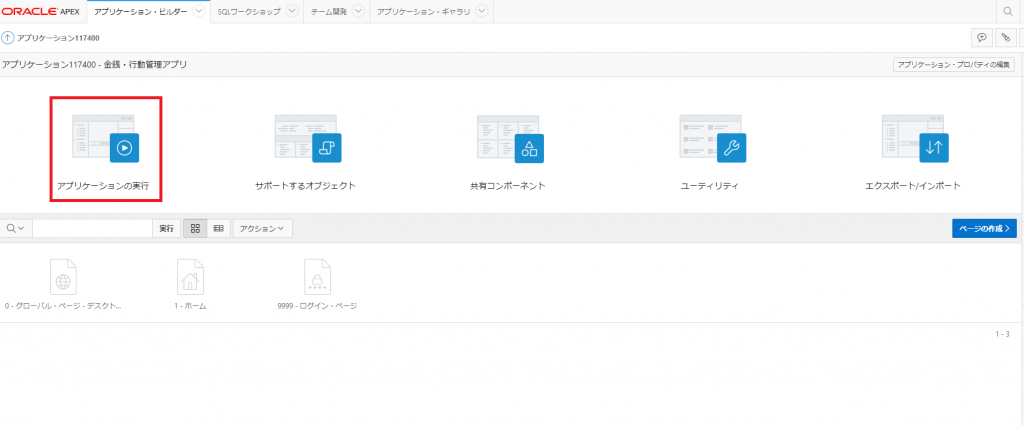Select the アプリケーション・ギャラリ tab
Viewport: 1024px width, 425px height.
point(424,12)
